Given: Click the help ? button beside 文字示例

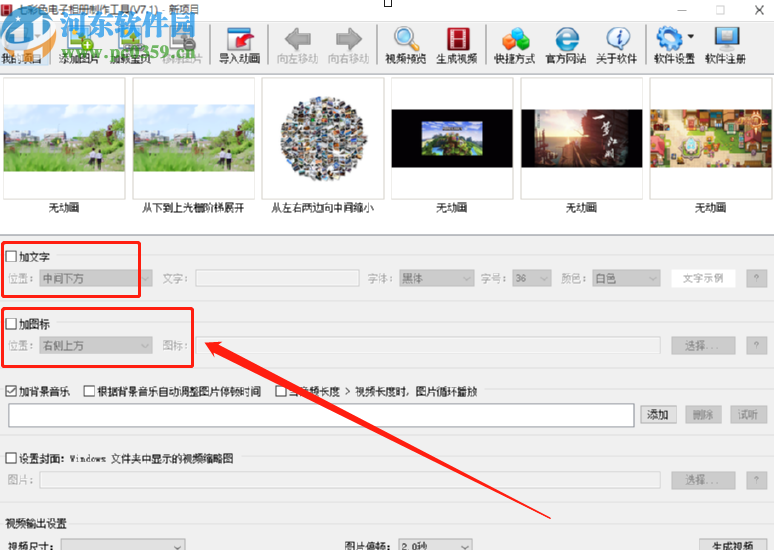Looking at the screenshot, I should (x=756, y=278).
